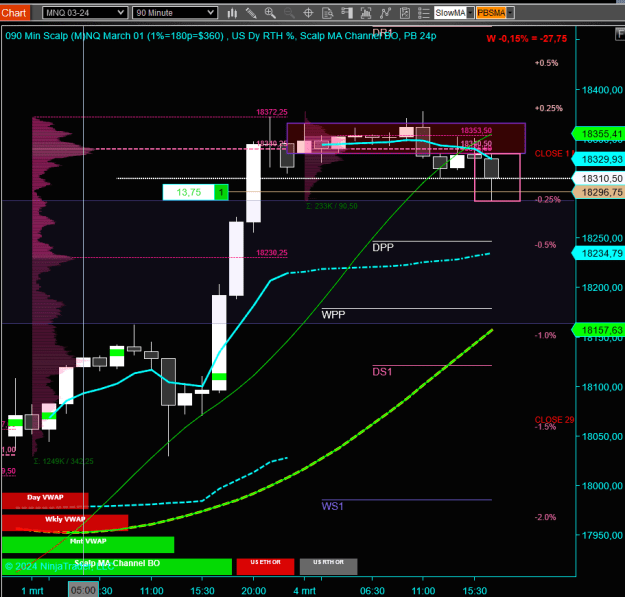This screenshot has height=597, width=625.
Task: Activate the crosshair cursor icon
Action: pyautogui.click(x=309, y=13)
